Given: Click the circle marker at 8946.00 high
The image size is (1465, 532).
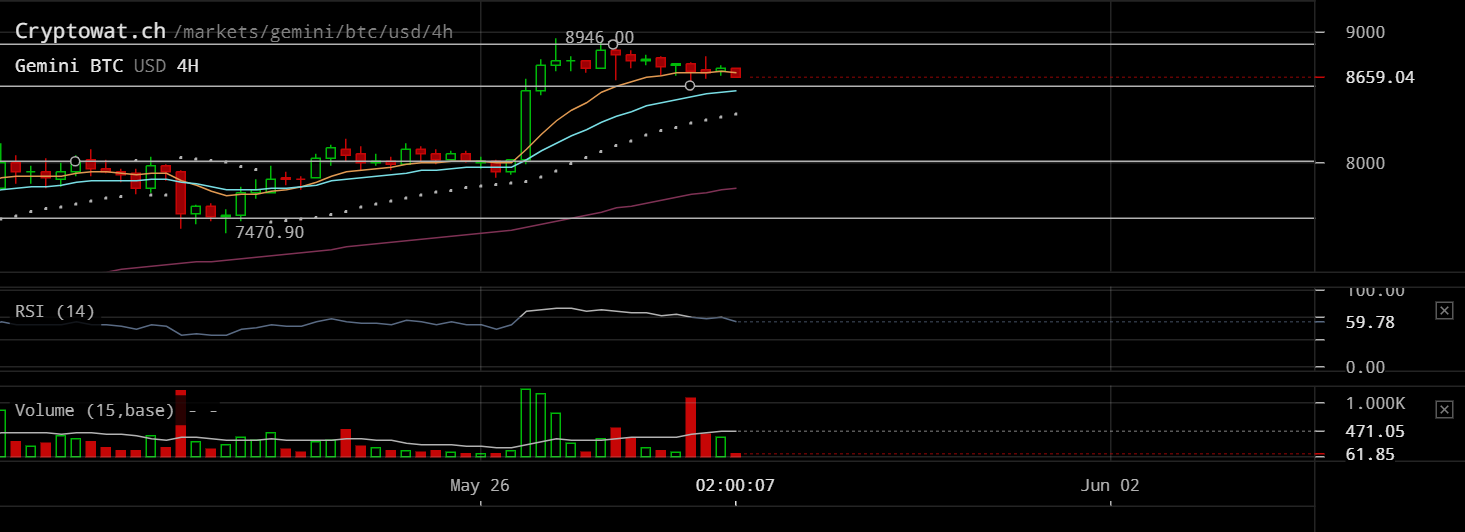Looking at the screenshot, I should pos(613,45).
